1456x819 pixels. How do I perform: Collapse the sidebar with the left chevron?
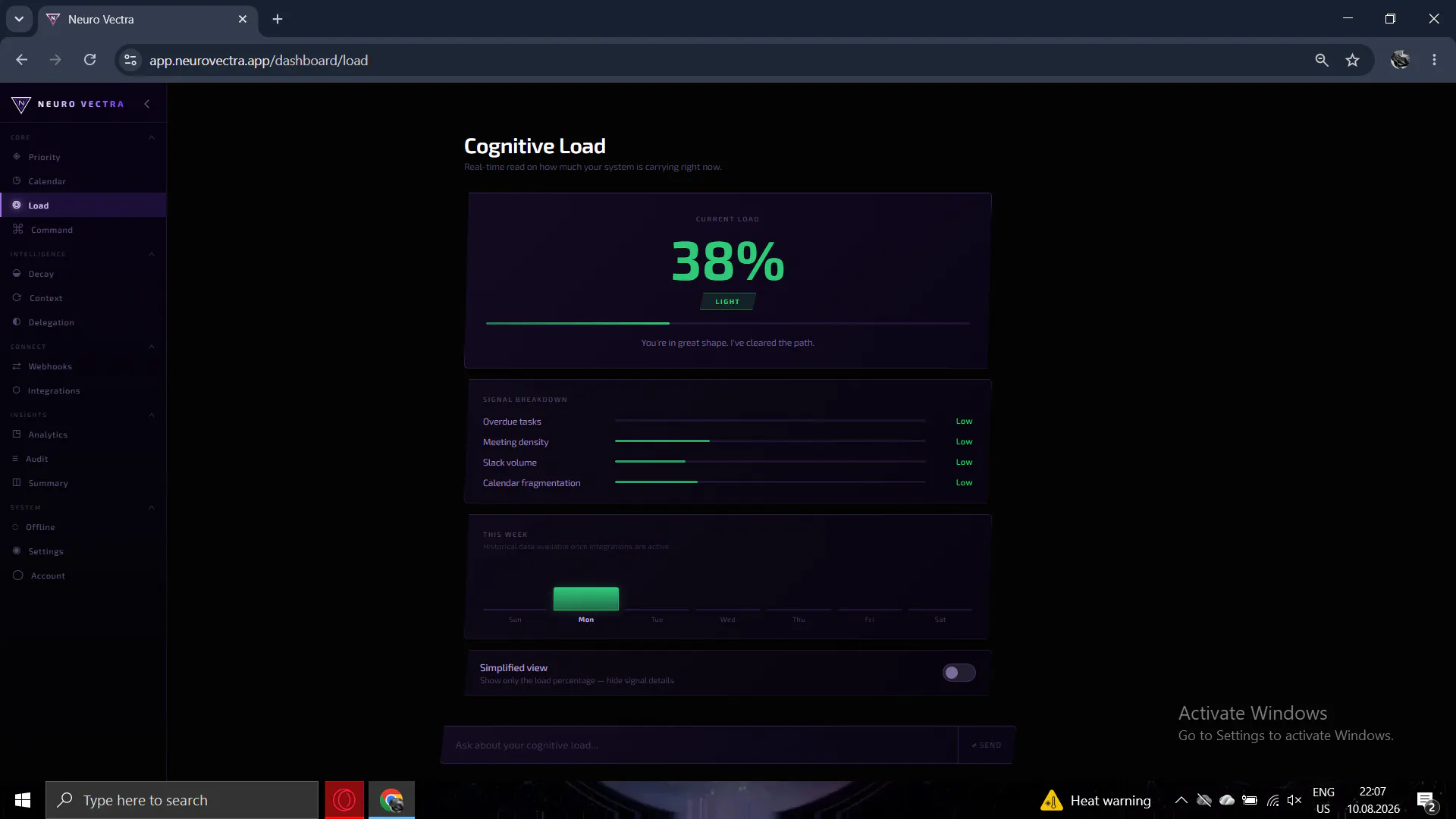pos(147,104)
